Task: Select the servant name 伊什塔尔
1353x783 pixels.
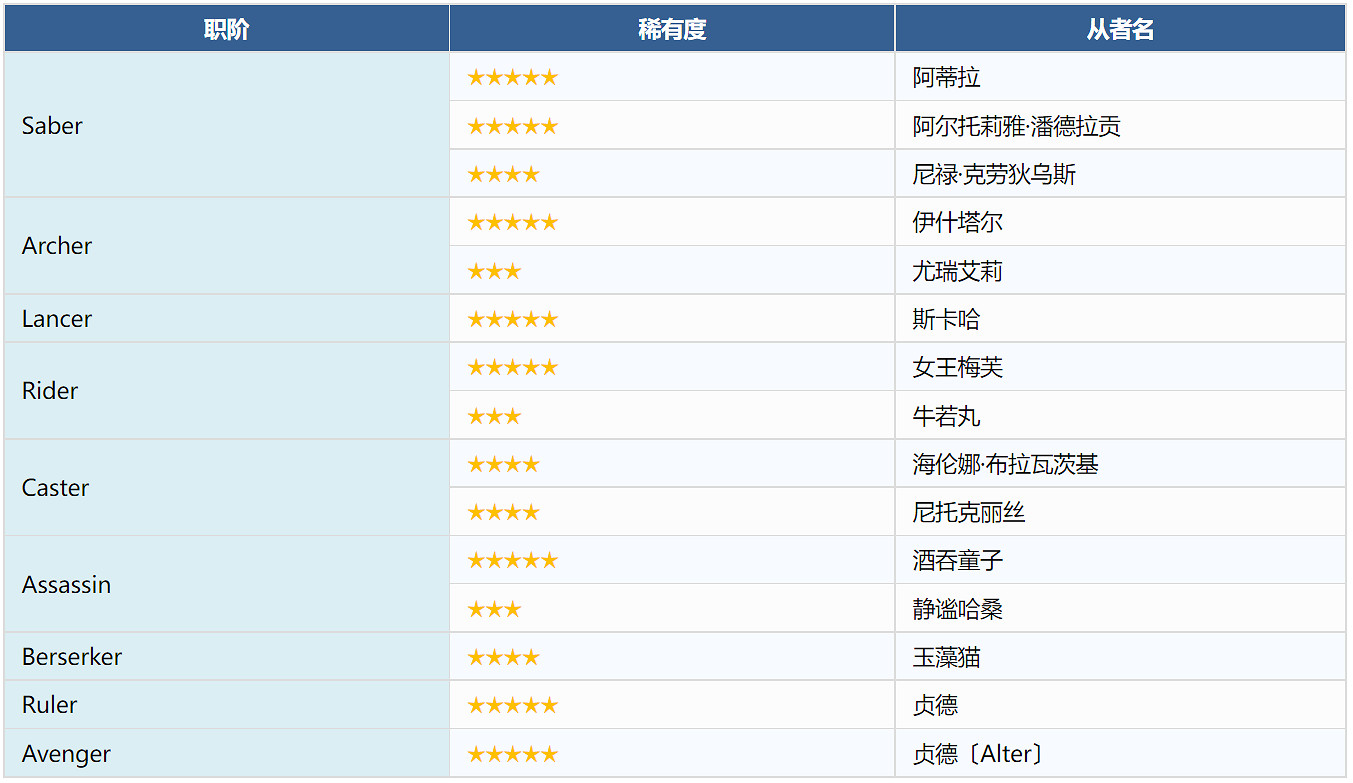Action: pyautogui.click(x=957, y=223)
